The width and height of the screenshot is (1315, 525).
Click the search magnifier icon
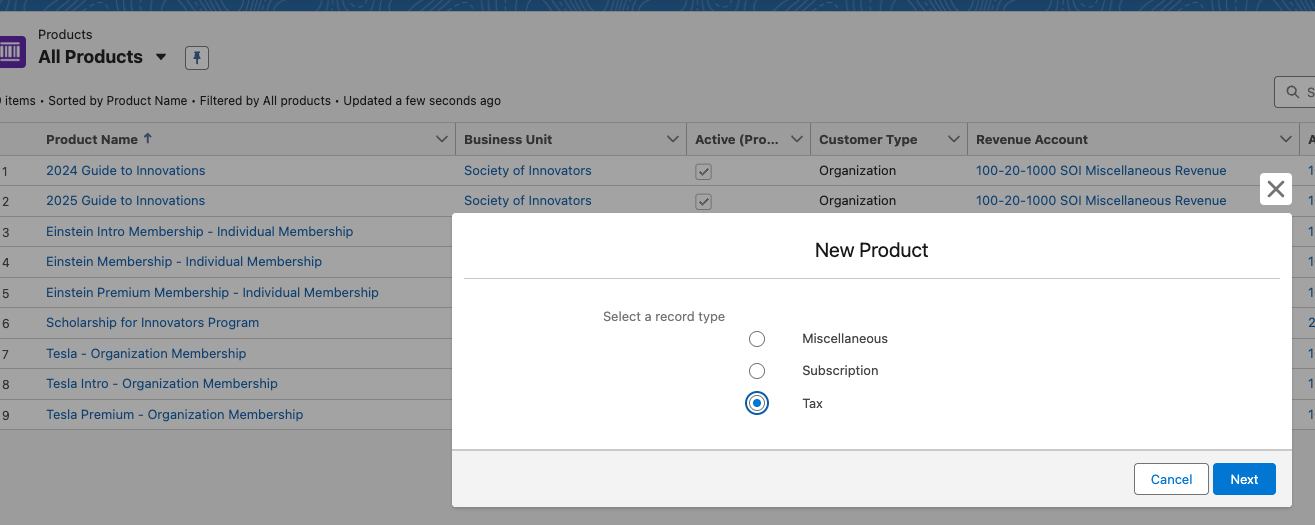[1292, 92]
